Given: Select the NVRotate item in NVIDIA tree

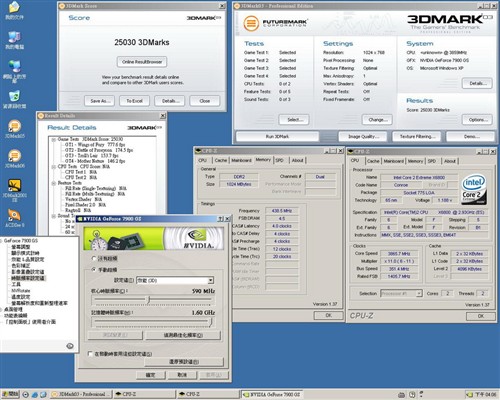Looking at the screenshot, I should pyautogui.click(x=21, y=291).
